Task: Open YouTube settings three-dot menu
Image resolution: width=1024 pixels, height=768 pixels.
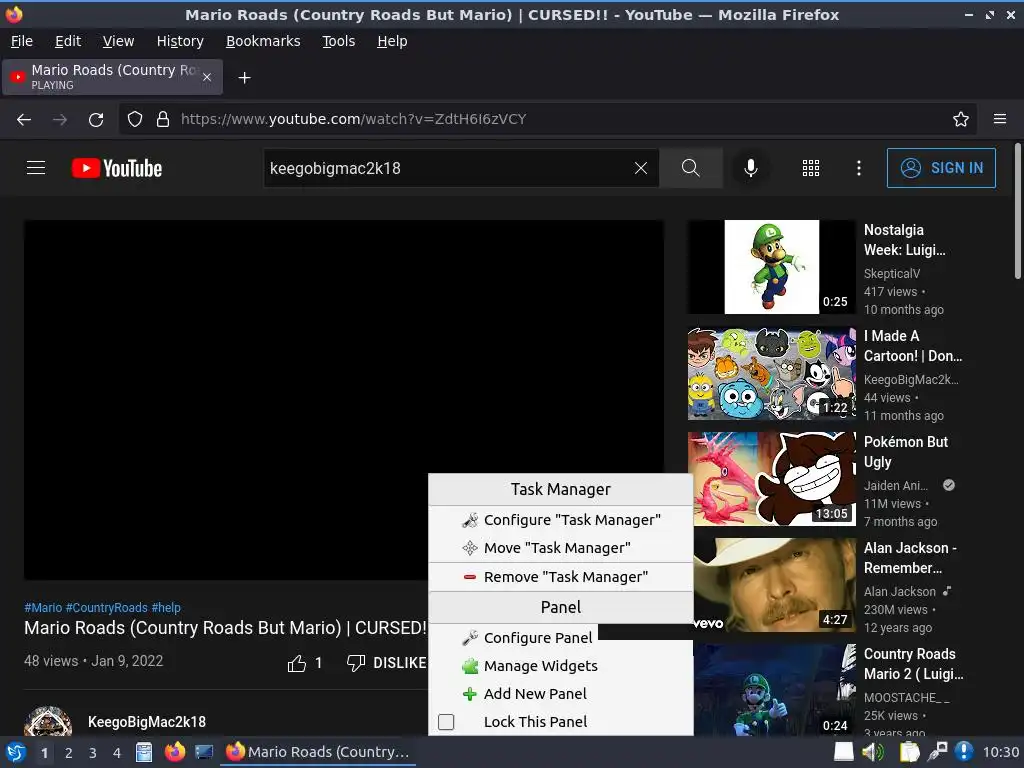Action: [x=859, y=168]
